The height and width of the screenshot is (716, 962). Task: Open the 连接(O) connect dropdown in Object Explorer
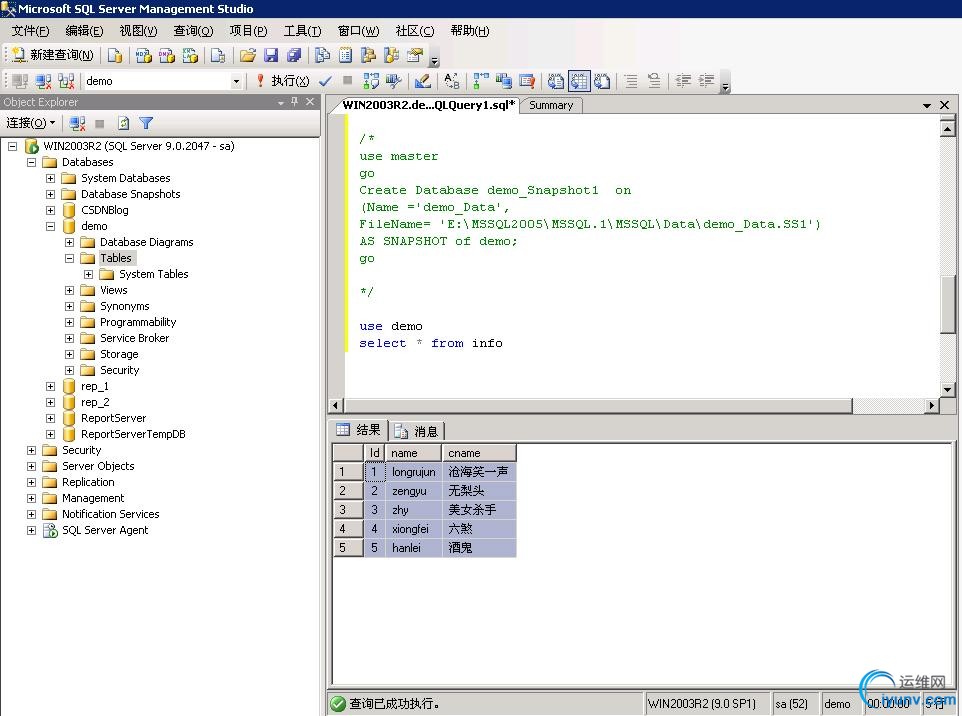31,123
